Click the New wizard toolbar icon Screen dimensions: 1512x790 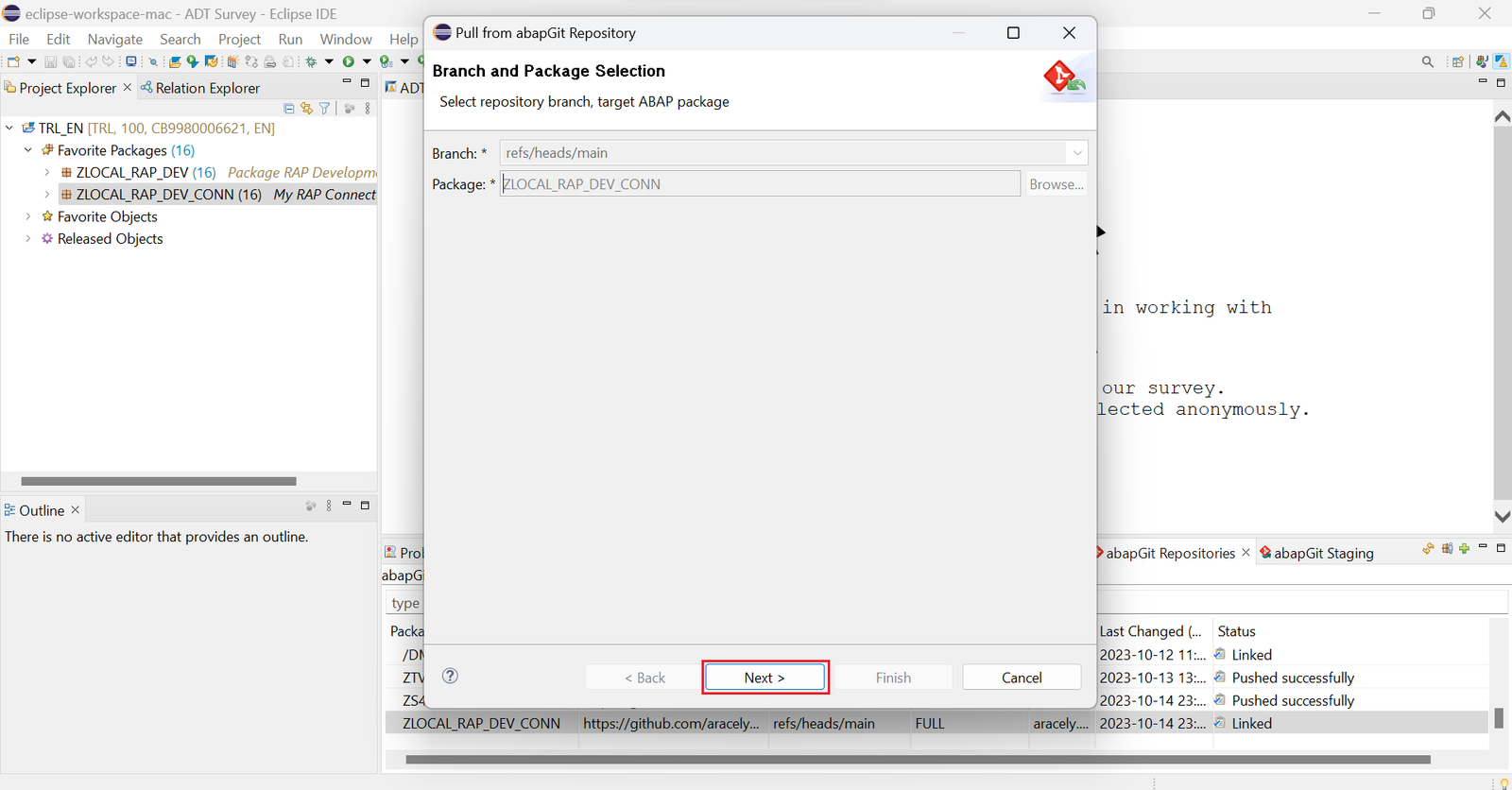[x=13, y=61]
